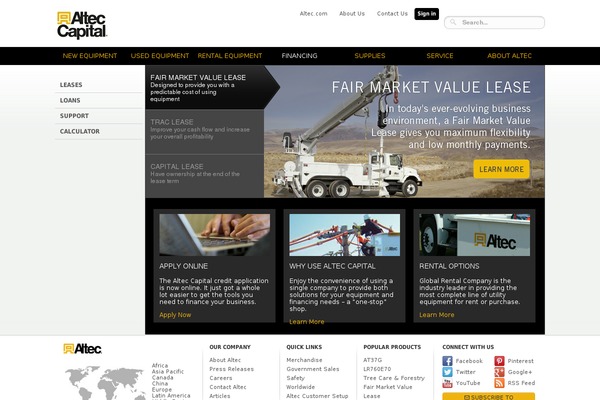600x400 pixels.
Task: Open the Pinterest icon in the footer
Action: (499, 361)
